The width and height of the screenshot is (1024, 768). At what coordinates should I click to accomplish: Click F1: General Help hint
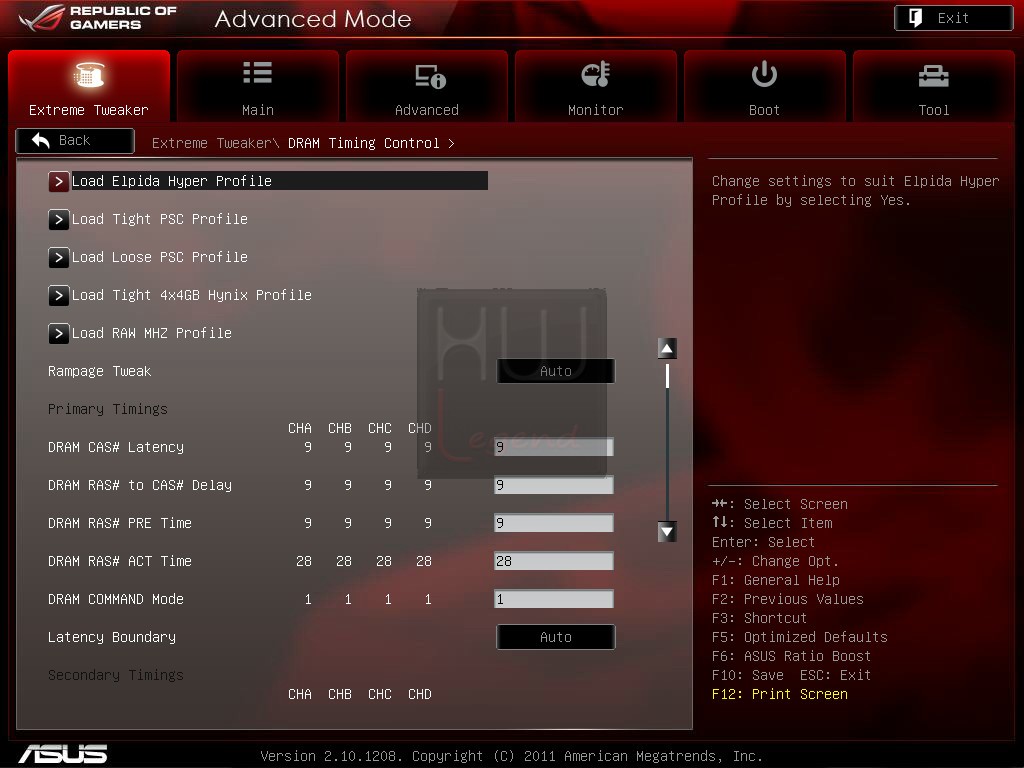point(776,580)
